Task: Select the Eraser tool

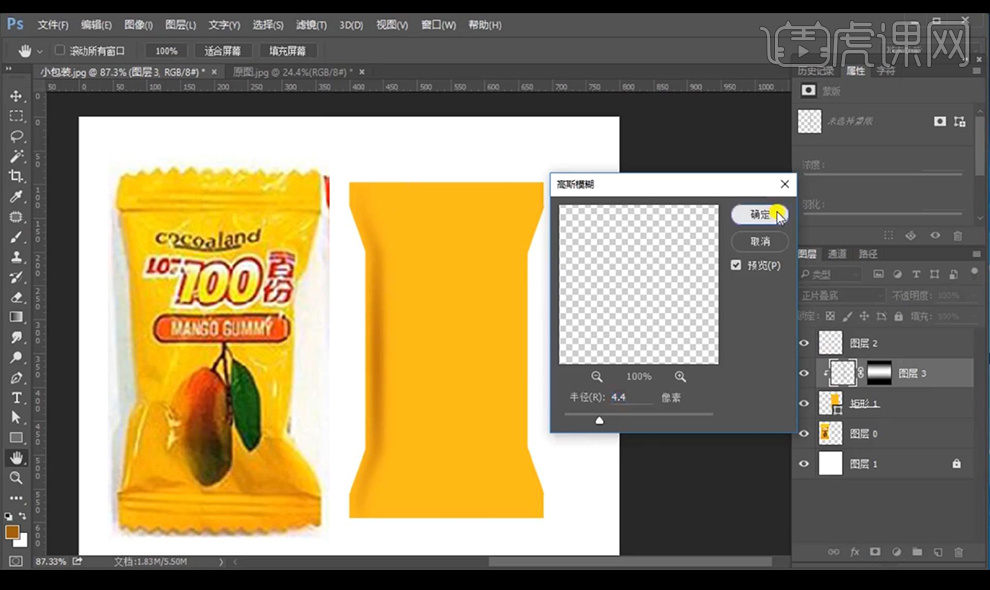Action: click(16, 297)
